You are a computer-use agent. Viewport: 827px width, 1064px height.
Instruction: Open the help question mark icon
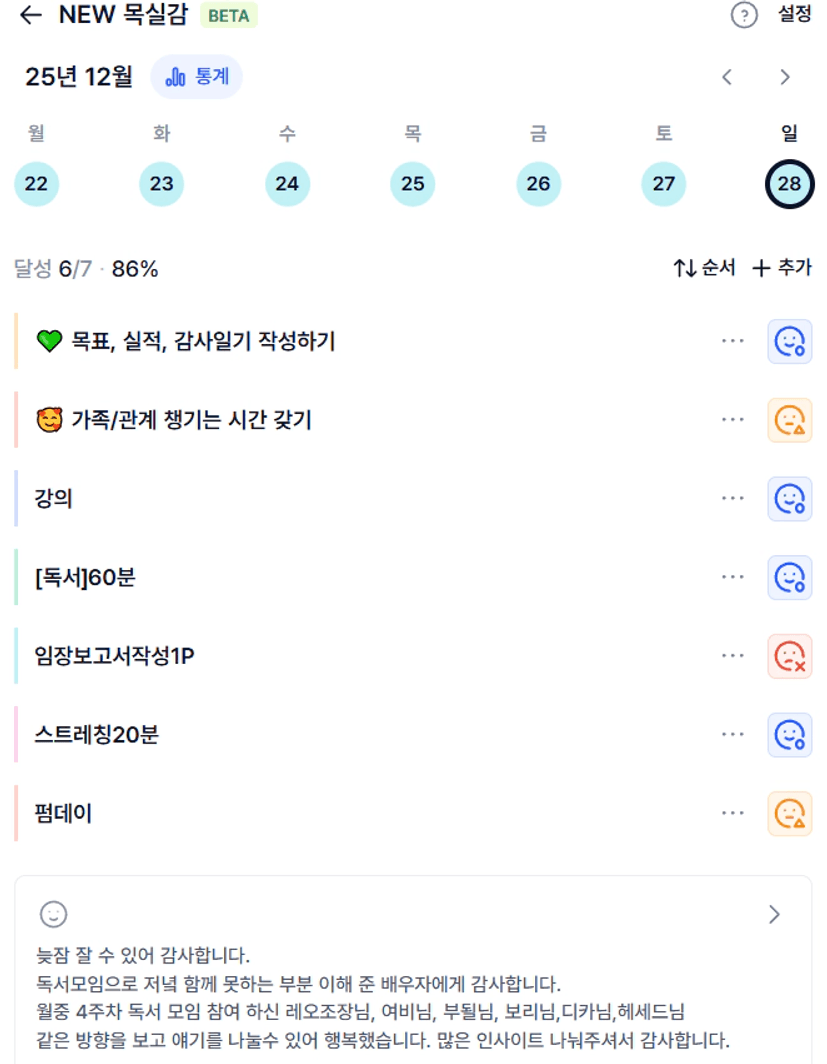744,16
